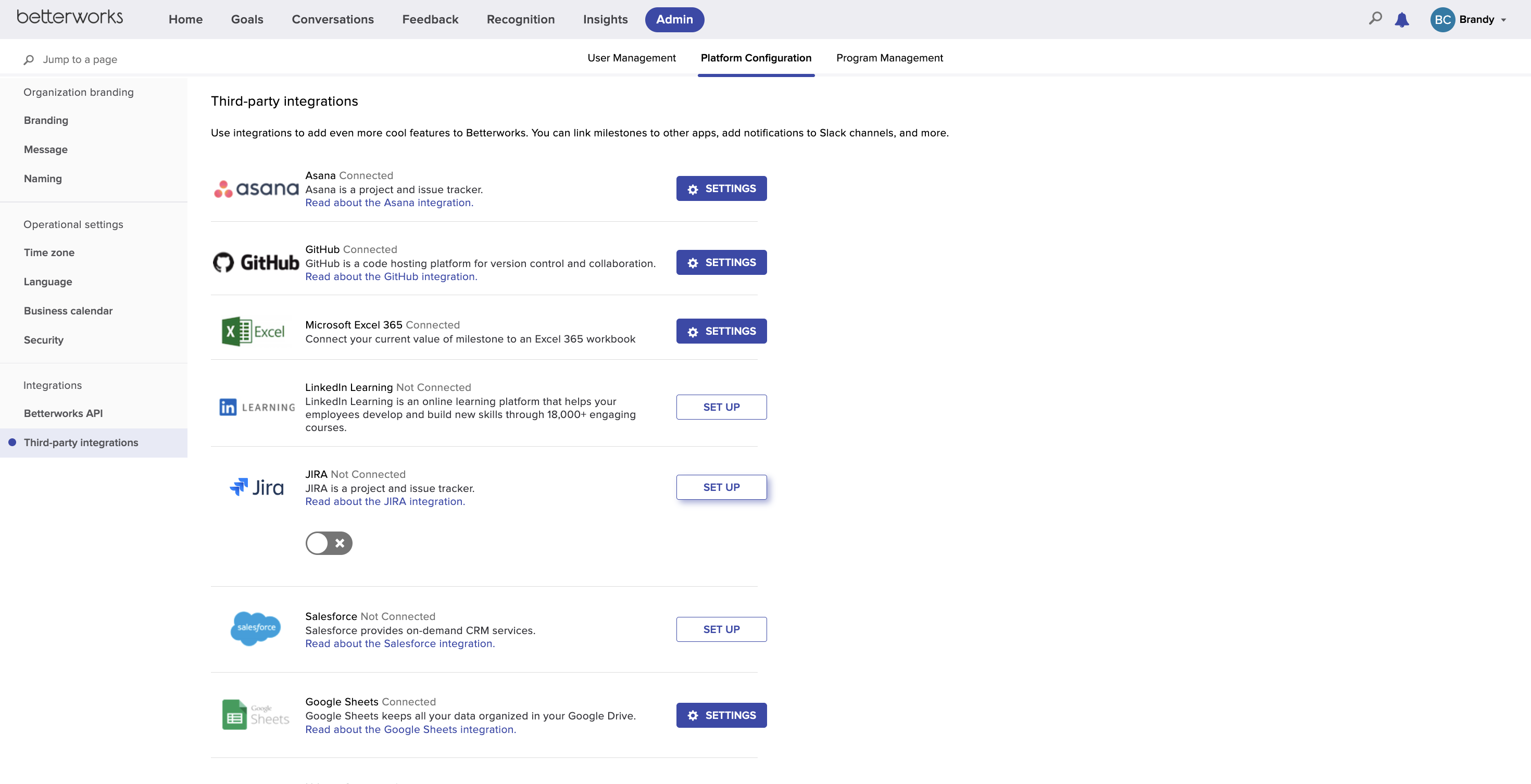The width and height of the screenshot is (1531, 784).
Task: Click the Jump to a page search icon
Action: point(29,59)
